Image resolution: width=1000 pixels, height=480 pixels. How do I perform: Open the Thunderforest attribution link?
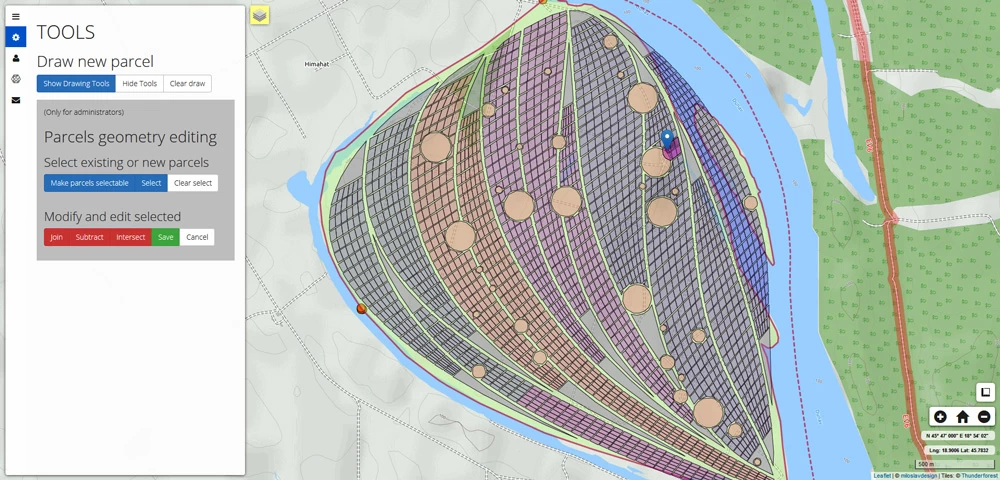click(x=978, y=476)
